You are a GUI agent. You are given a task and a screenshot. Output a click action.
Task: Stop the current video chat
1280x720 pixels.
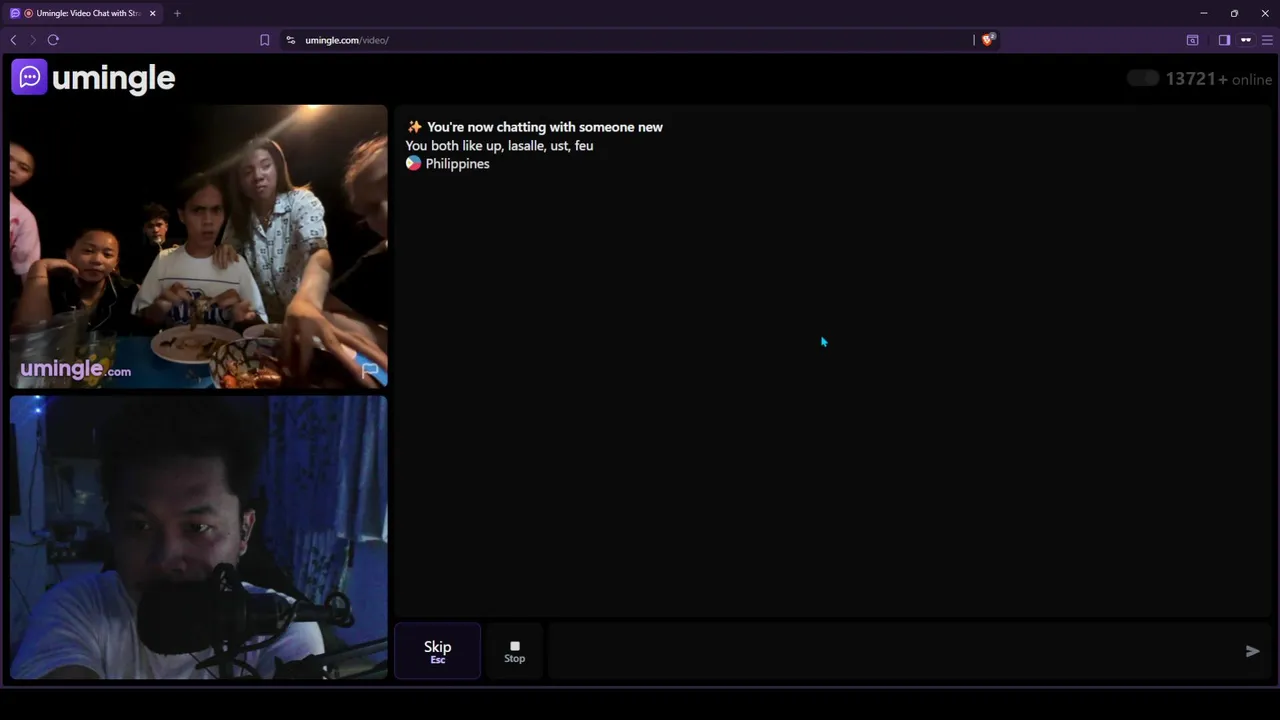[514, 651]
